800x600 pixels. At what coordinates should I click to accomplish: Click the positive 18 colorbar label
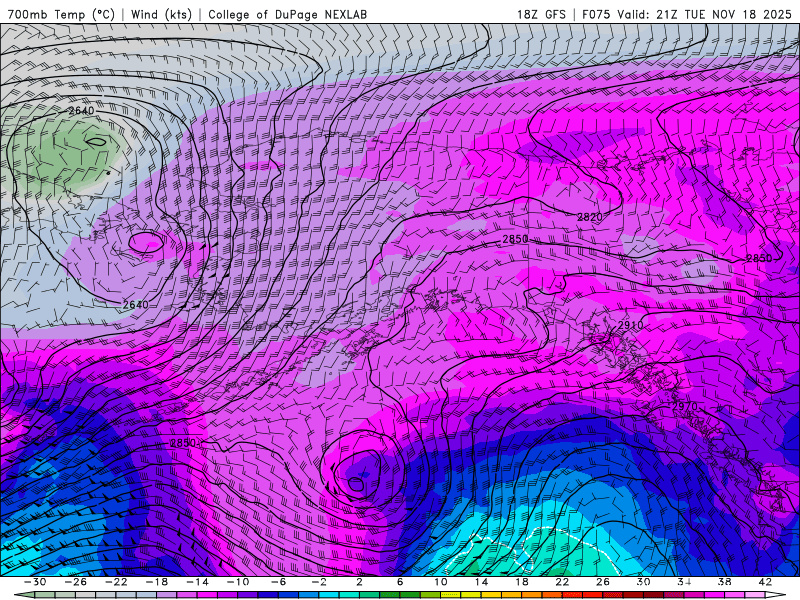521,582
